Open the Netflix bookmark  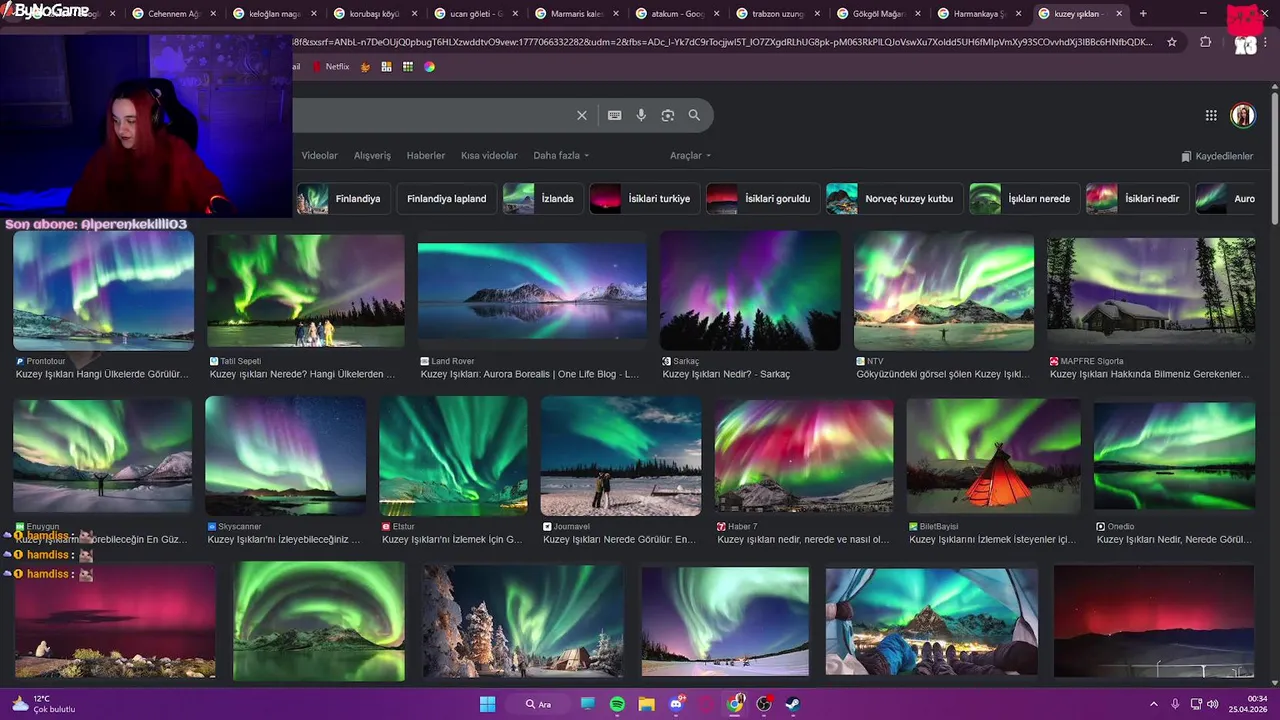331,67
